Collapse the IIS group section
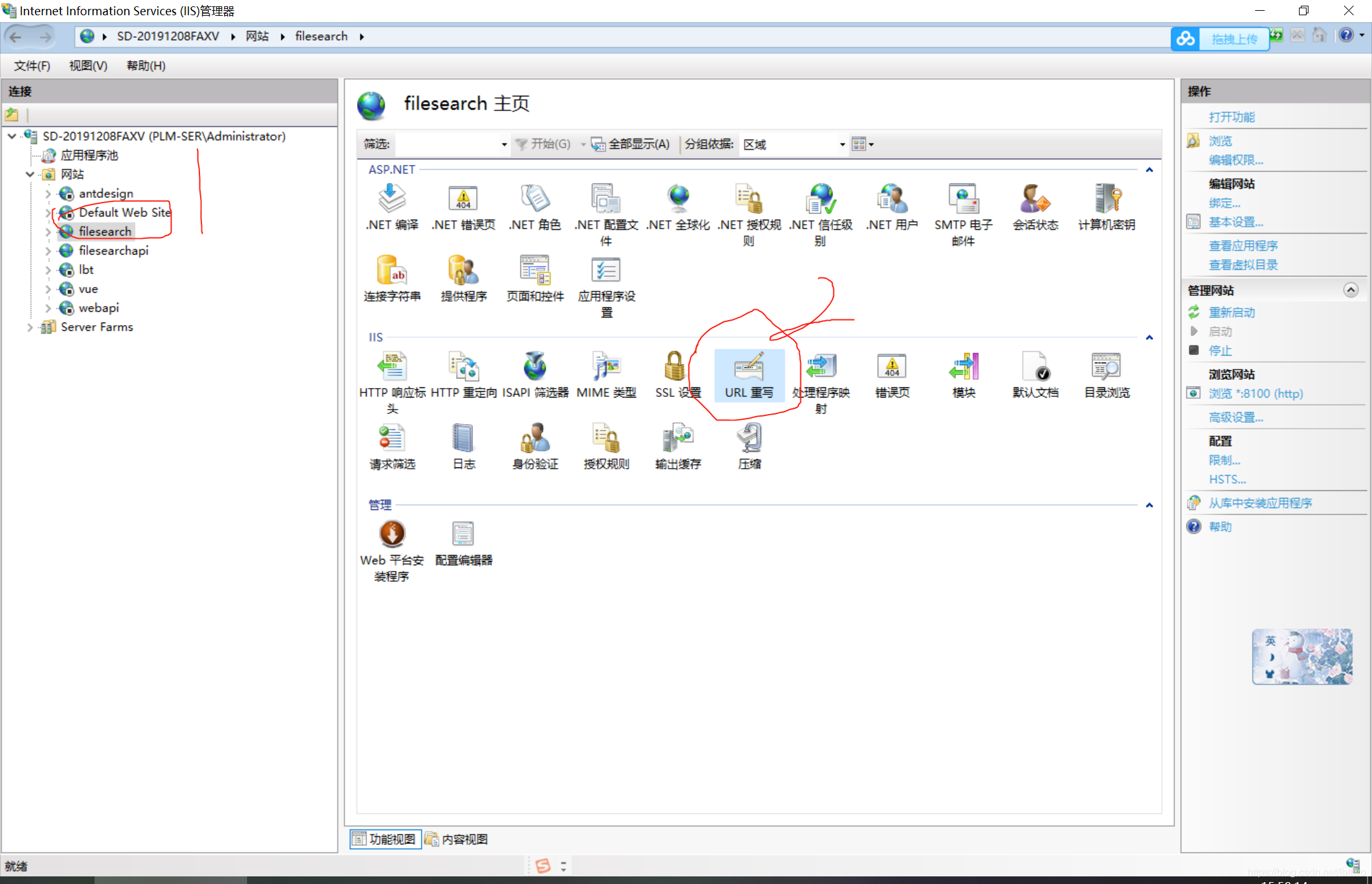The image size is (1372, 884). [x=1149, y=337]
